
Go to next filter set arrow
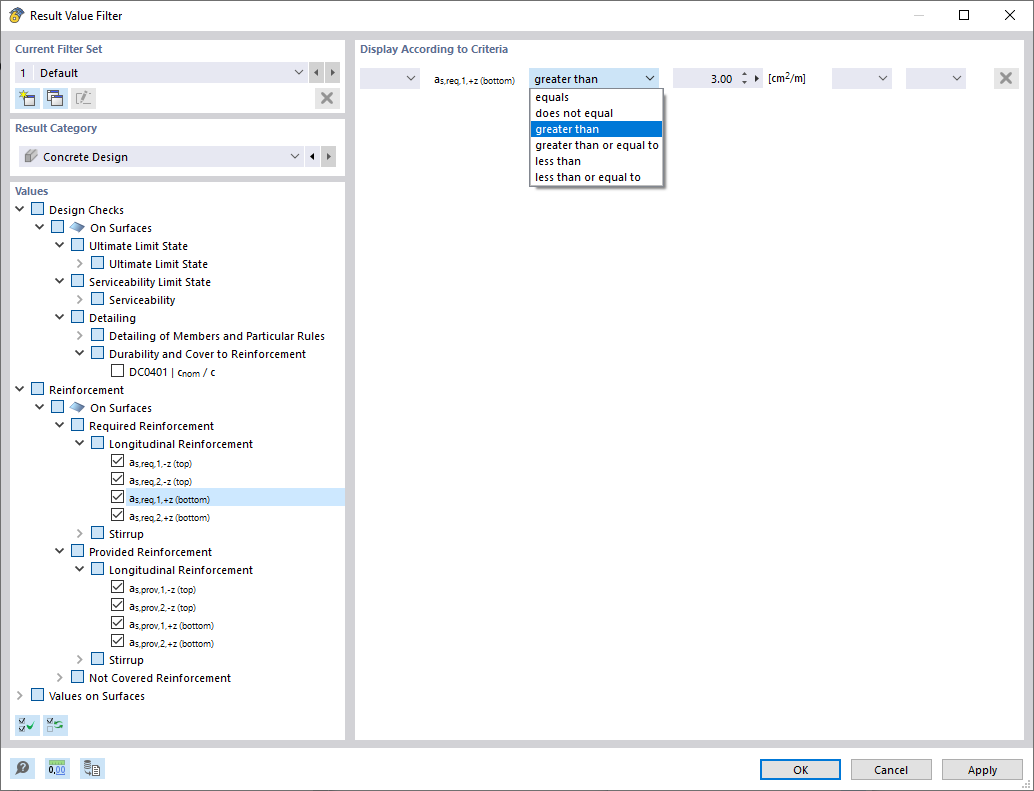tap(332, 73)
